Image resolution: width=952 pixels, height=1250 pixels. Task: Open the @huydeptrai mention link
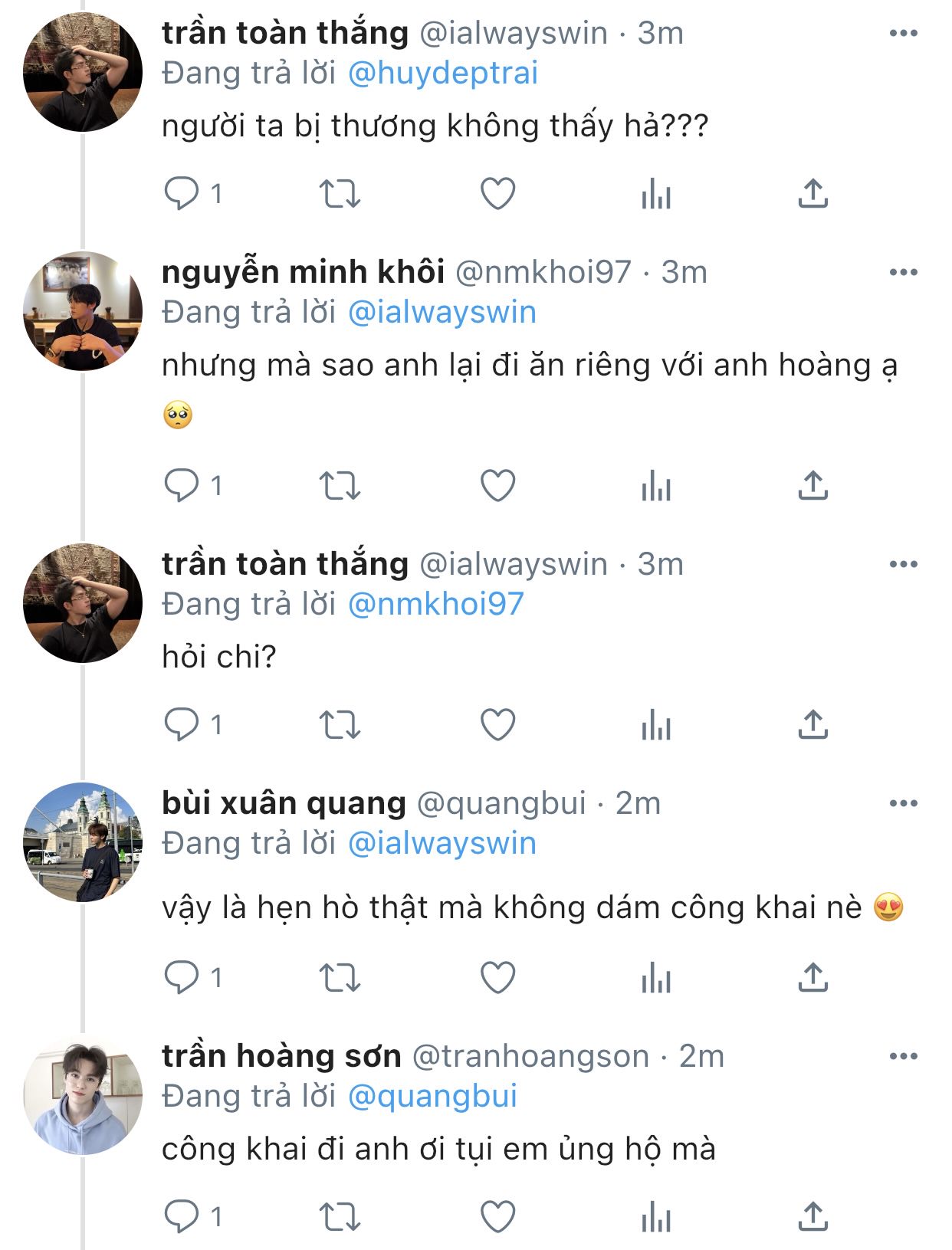click(x=442, y=74)
